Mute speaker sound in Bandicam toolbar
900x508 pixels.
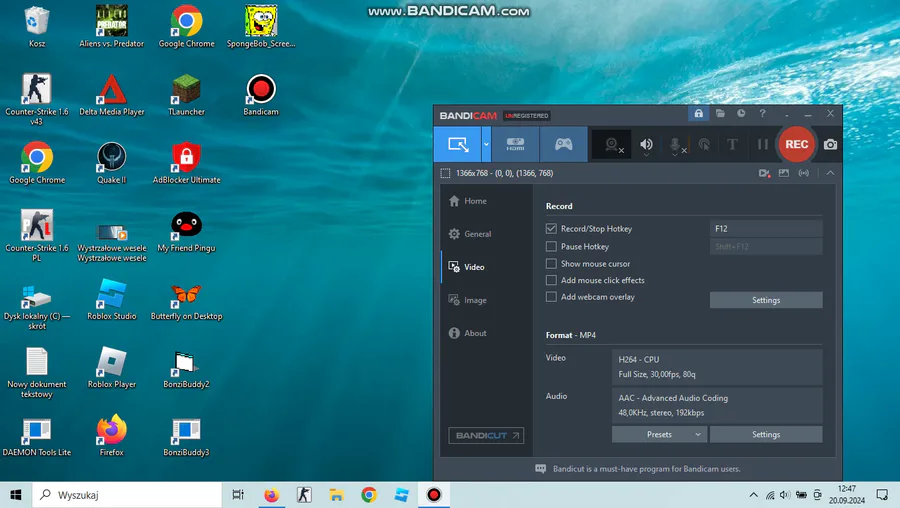tap(646, 145)
